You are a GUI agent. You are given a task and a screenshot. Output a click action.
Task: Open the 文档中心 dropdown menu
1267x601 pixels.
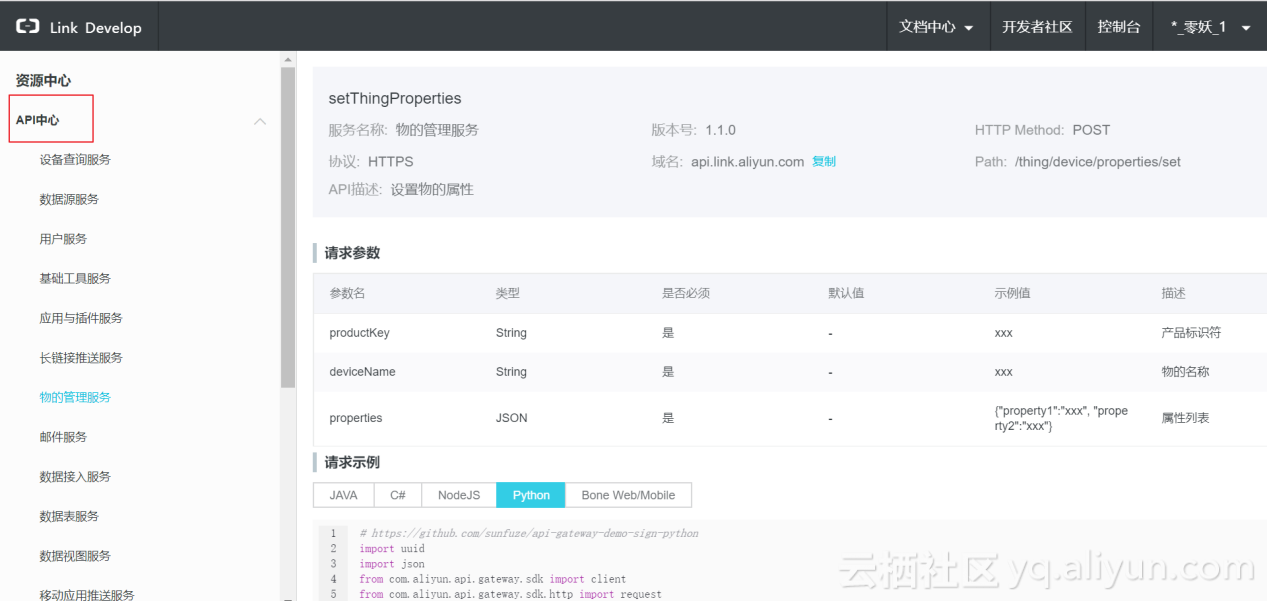937,27
